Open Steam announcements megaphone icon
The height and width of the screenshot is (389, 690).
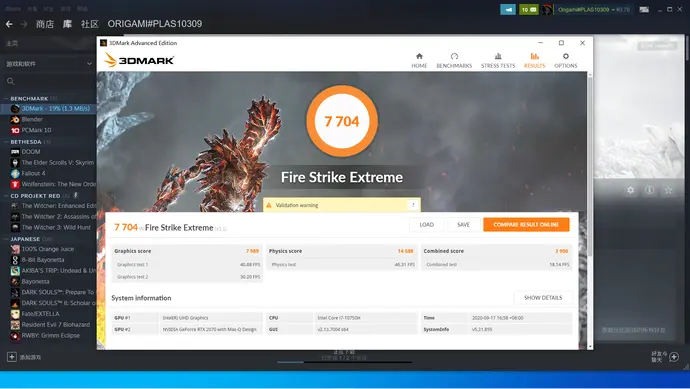508,9
